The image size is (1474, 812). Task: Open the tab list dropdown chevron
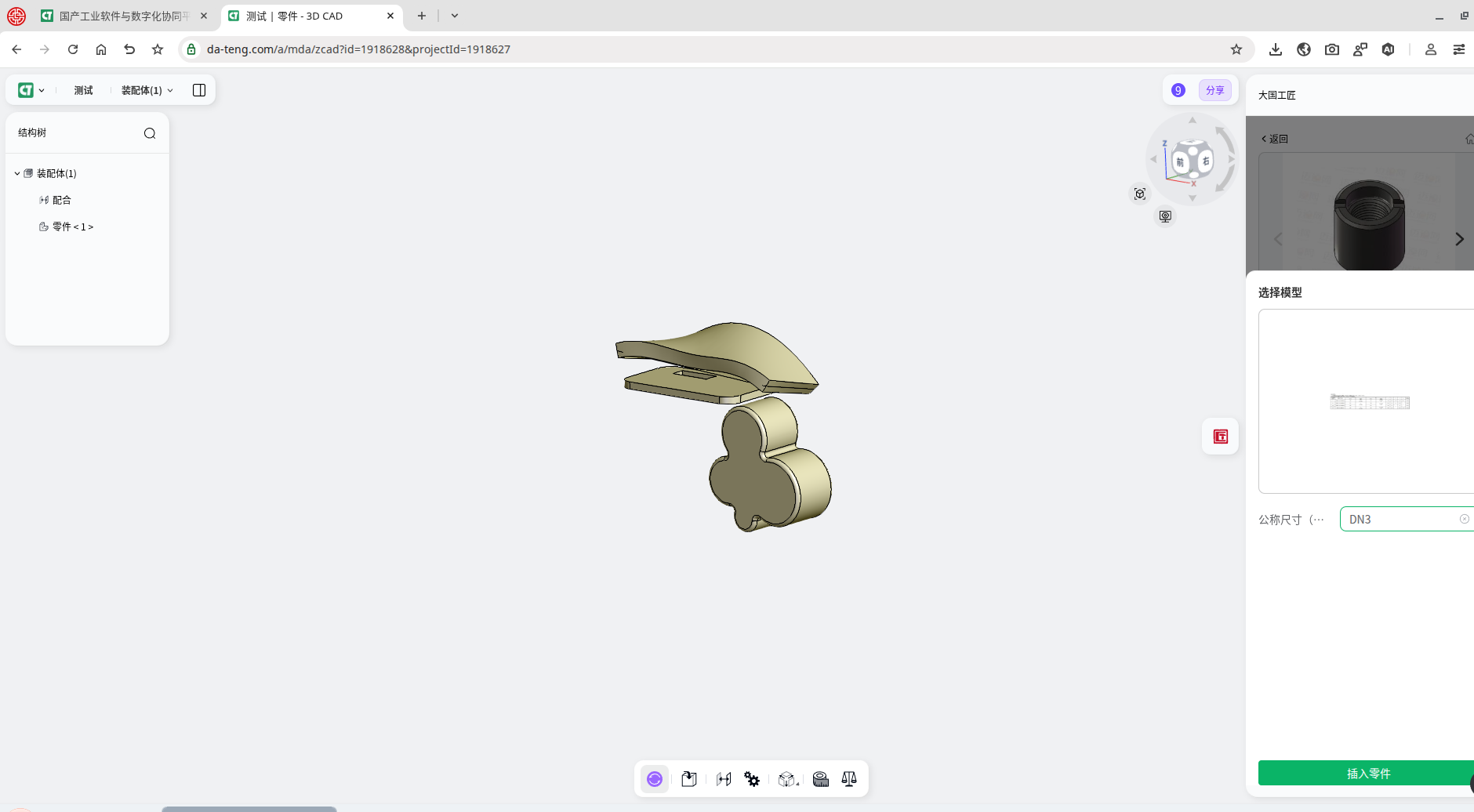pyautogui.click(x=455, y=16)
